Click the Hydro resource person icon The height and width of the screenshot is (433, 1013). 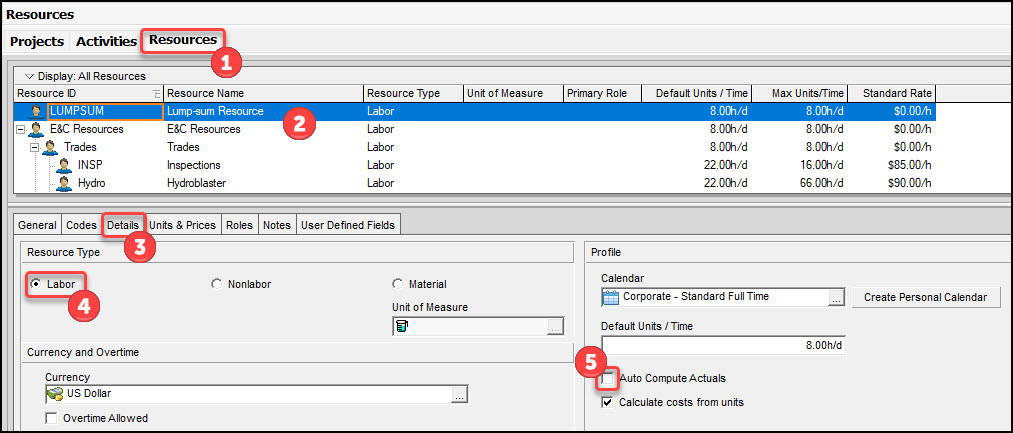pos(64,184)
